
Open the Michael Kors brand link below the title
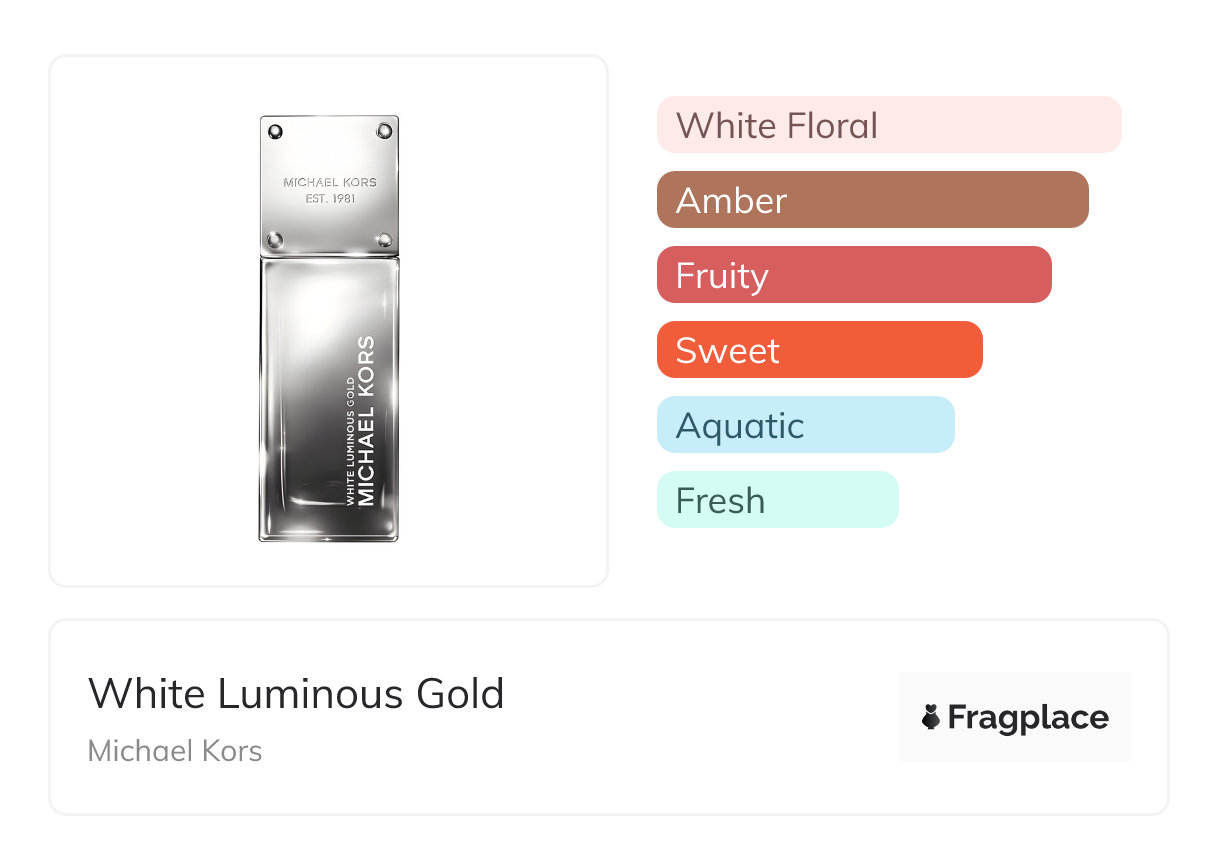coord(175,751)
